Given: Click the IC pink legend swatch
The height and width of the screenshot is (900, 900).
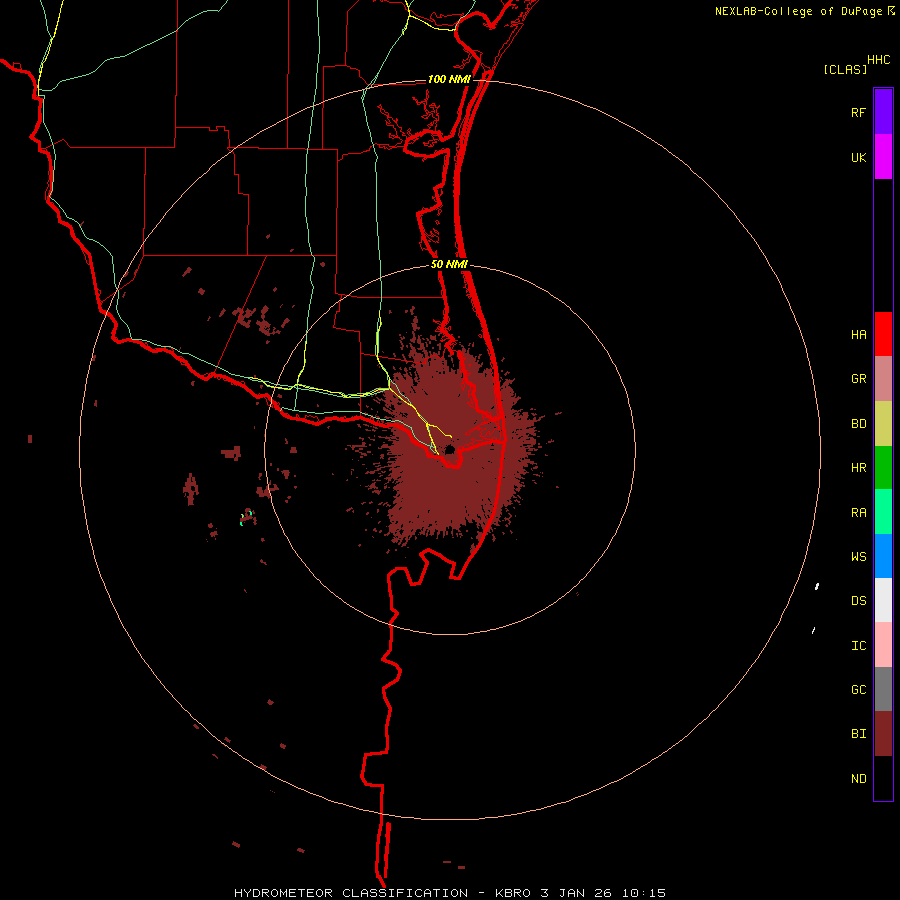Looking at the screenshot, I should pos(883,645).
